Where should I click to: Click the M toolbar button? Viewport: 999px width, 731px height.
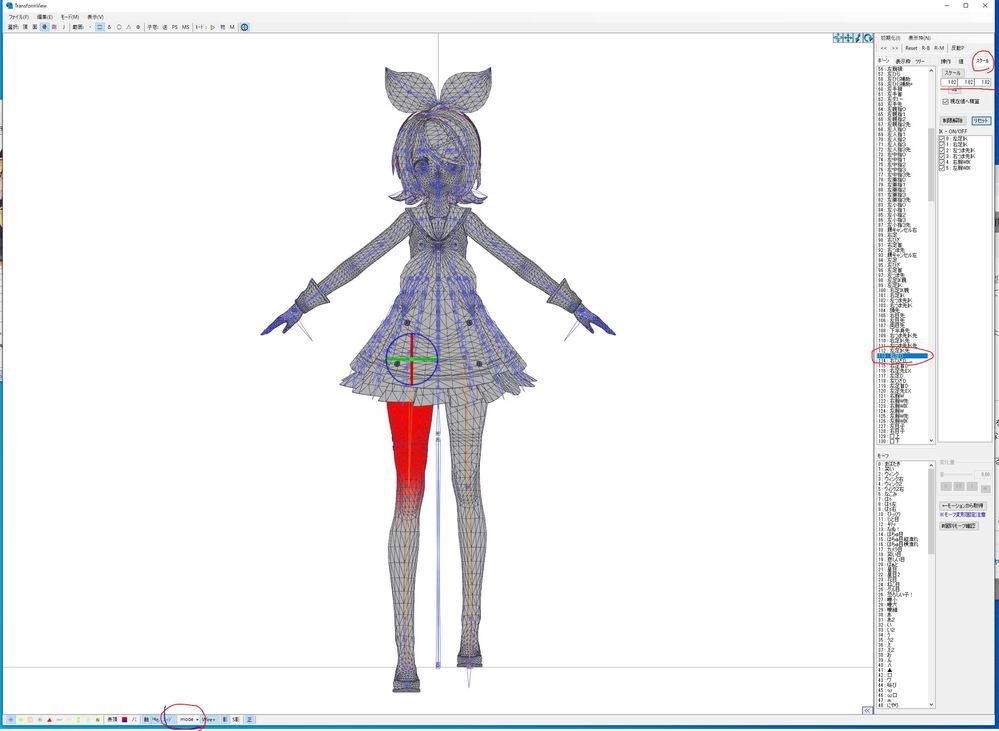click(232, 27)
